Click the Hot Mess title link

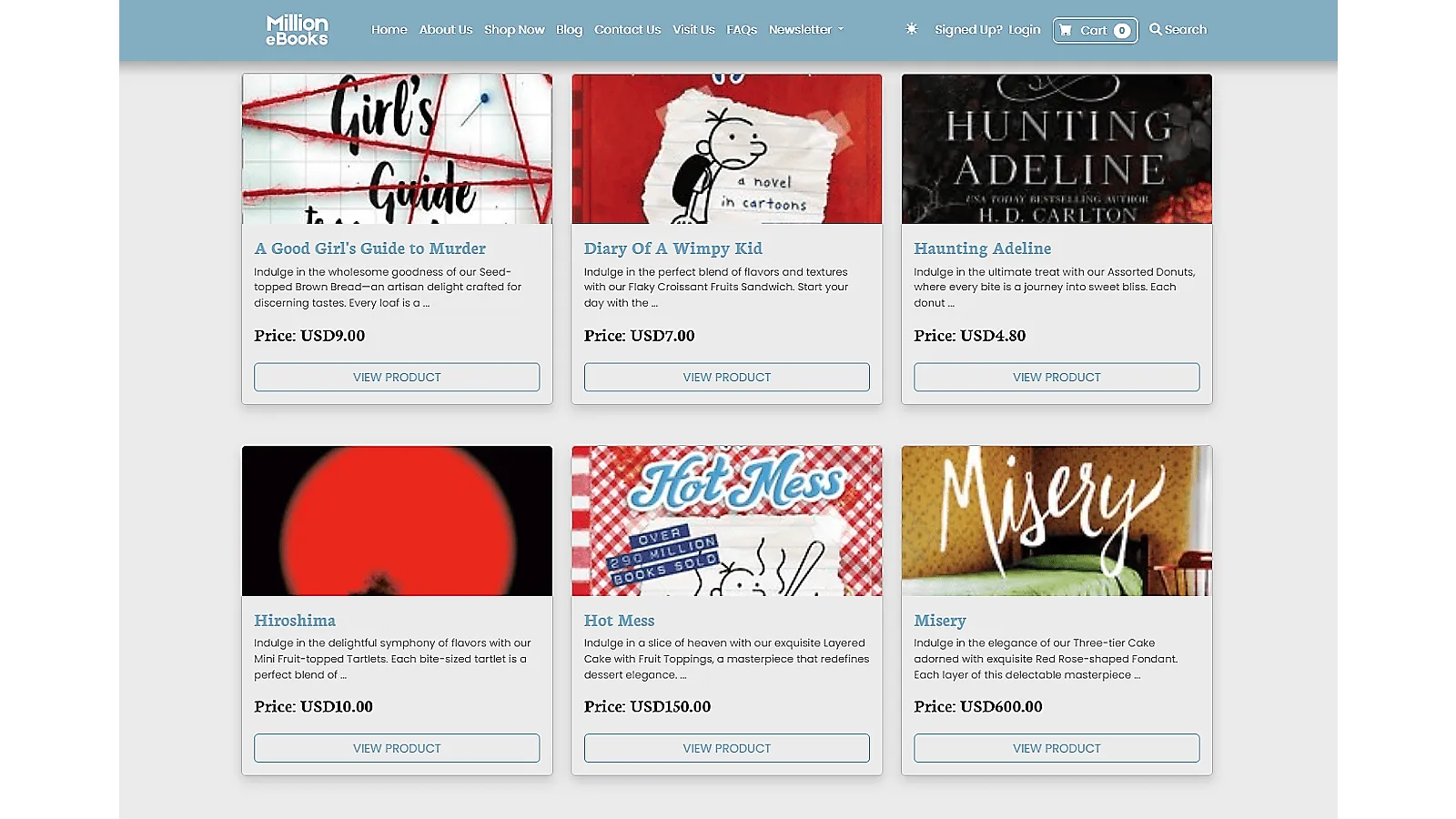coord(619,621)
